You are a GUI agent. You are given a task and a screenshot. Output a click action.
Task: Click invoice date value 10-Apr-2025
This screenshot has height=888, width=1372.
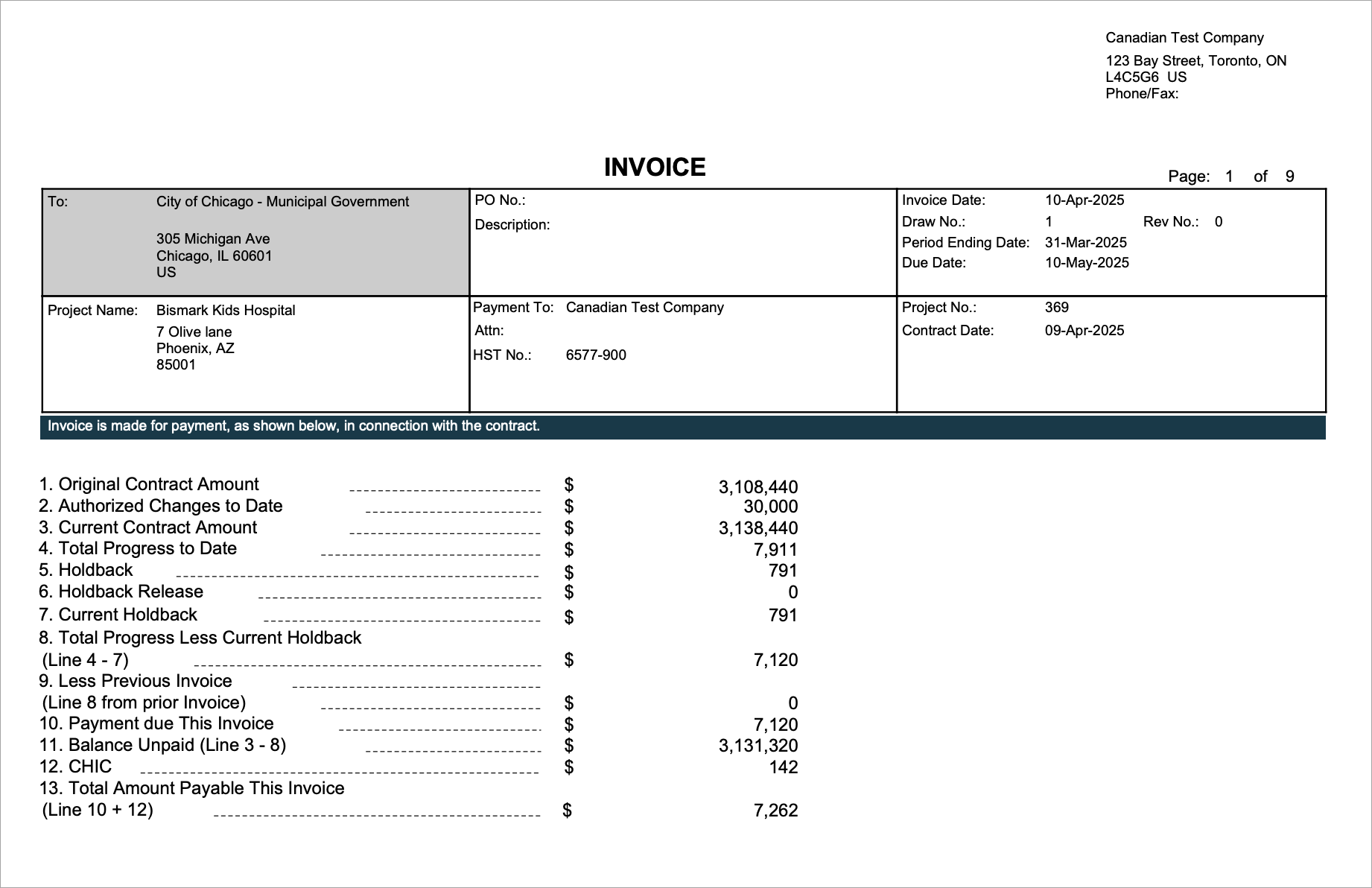[1084, 200]
